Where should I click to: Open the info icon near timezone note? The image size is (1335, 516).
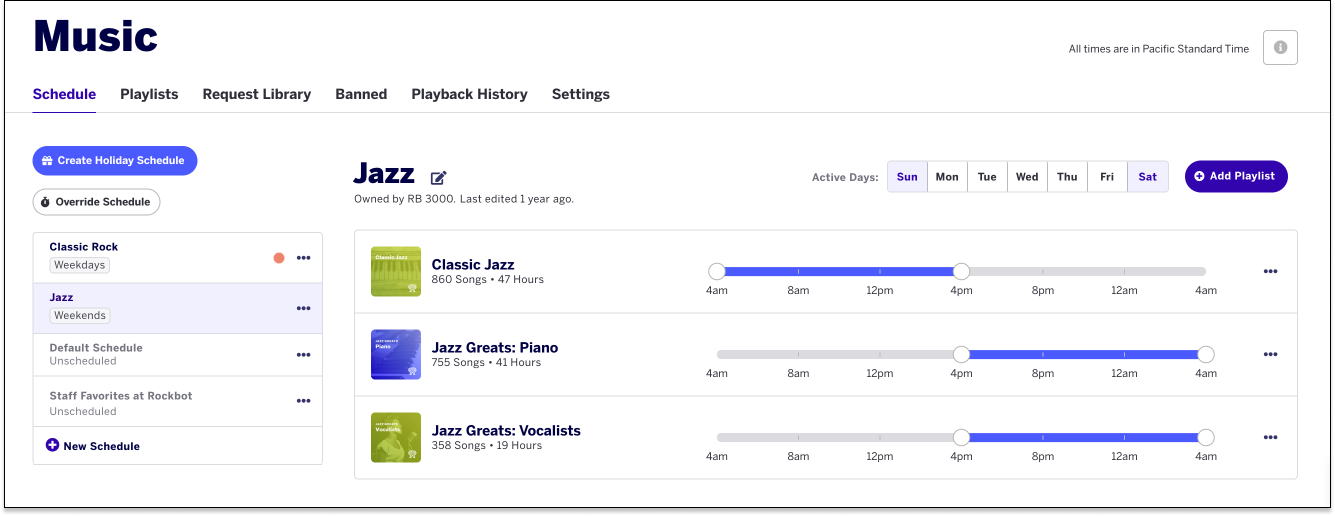pos(1280,48)
